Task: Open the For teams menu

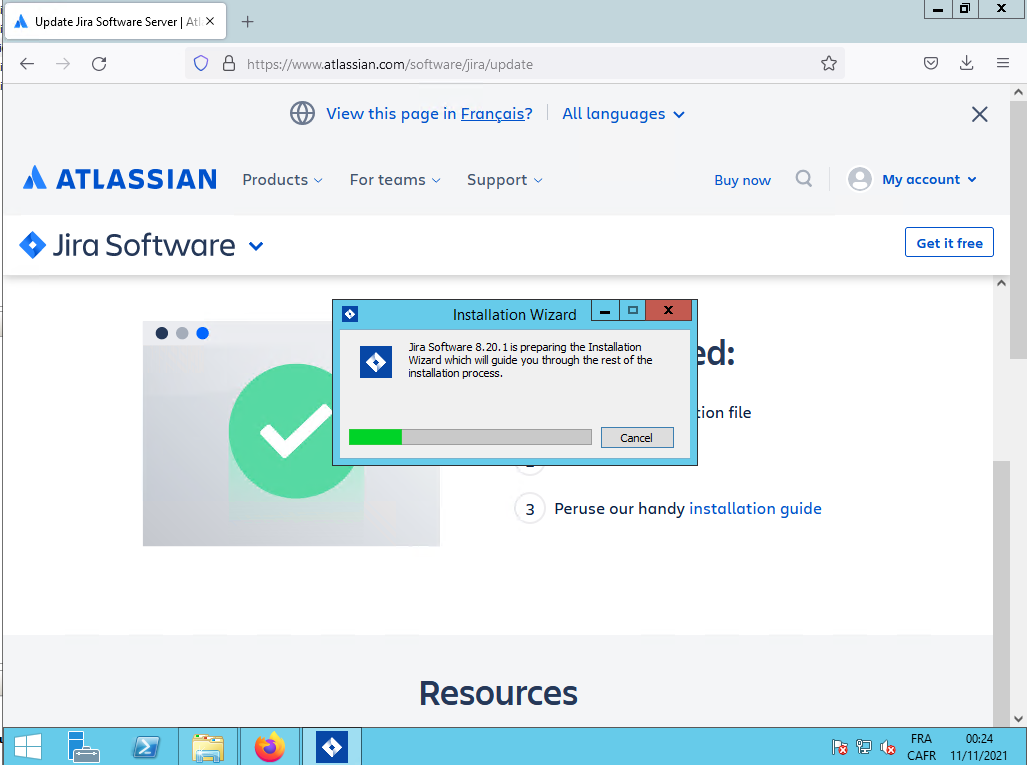Action: point(395,179)
